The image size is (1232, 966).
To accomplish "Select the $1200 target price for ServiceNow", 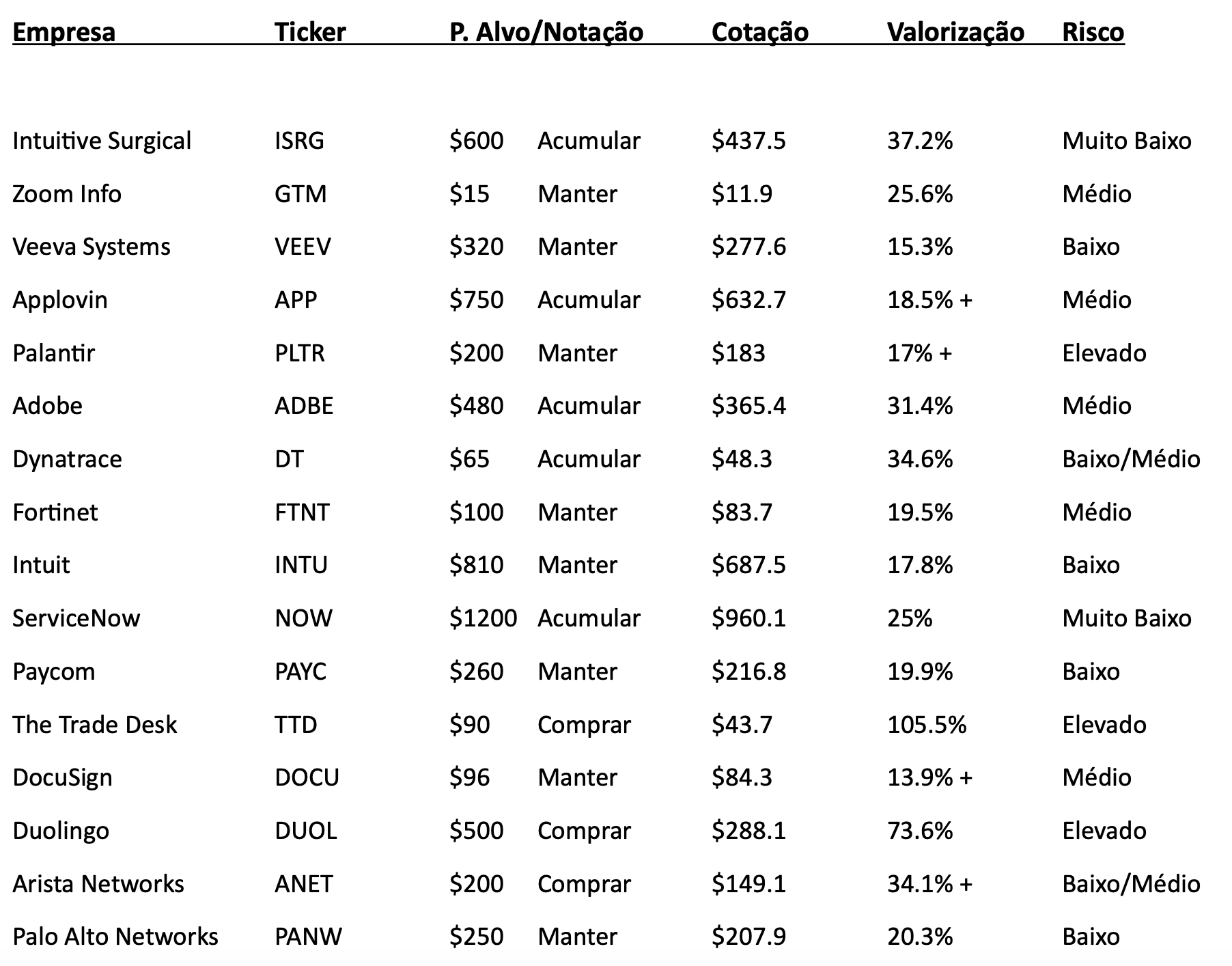I will [483, 618].
